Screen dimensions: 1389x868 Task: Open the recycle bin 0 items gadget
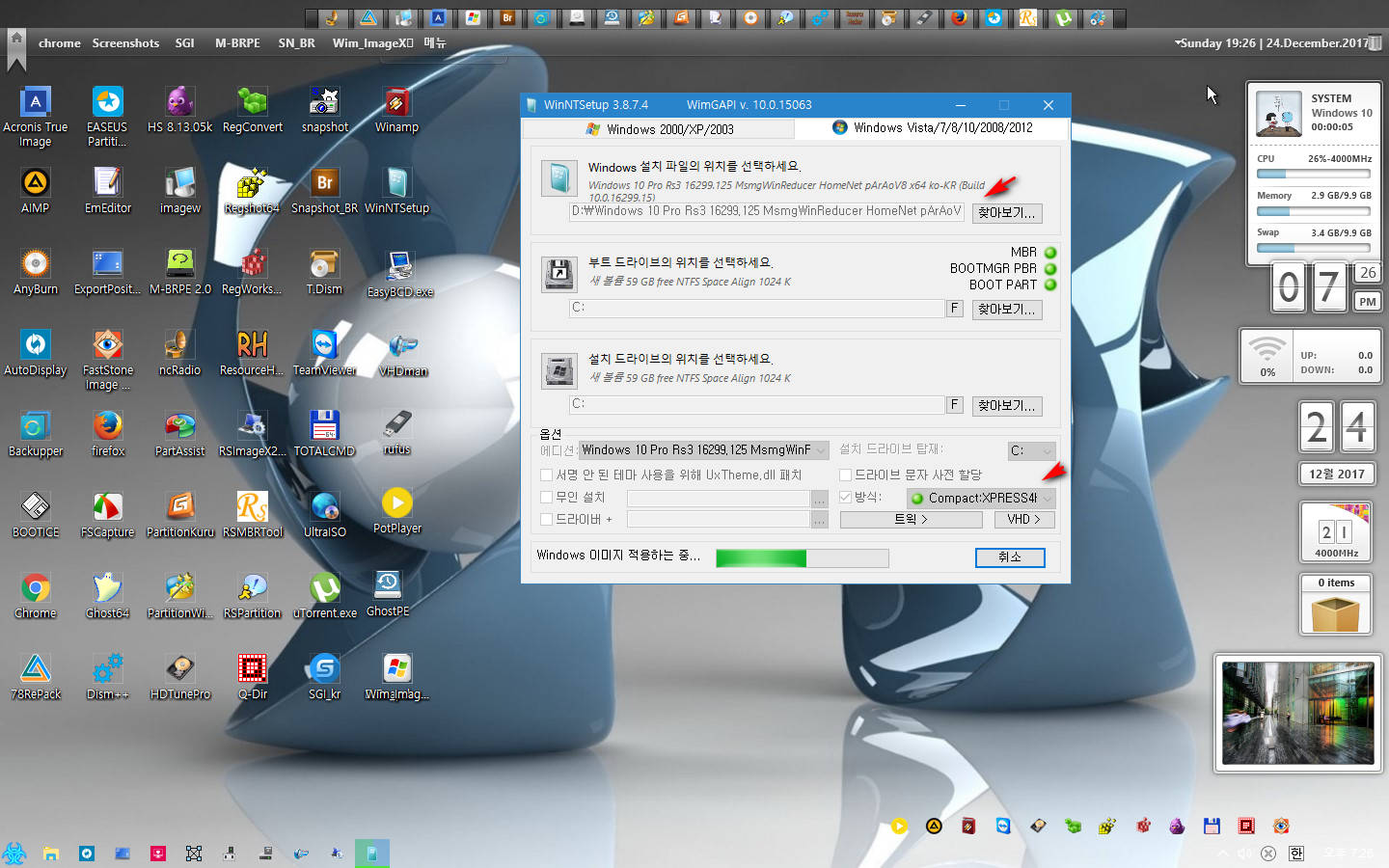1336,606
